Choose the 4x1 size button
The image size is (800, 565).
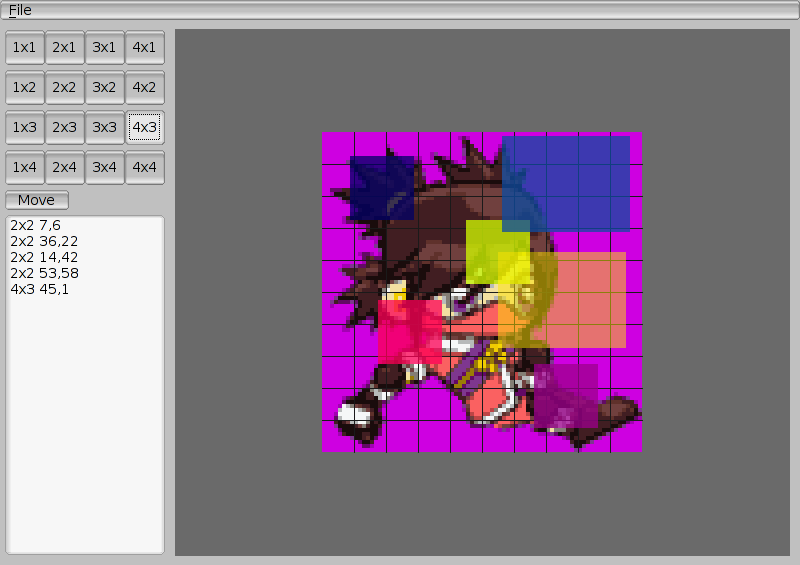click(x=145, y=47)
